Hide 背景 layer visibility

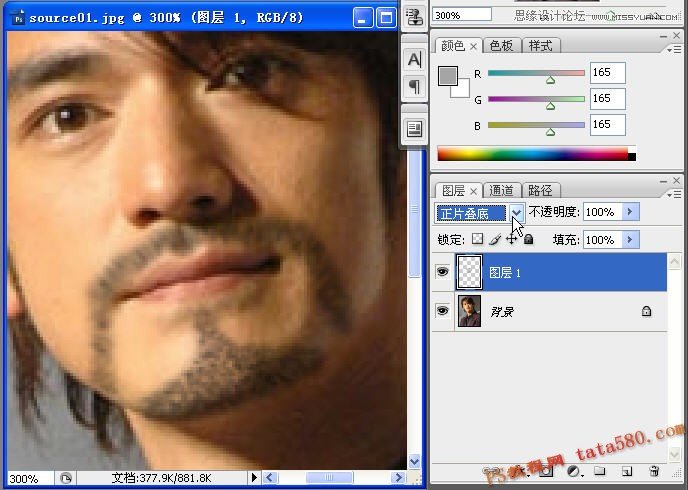coord(442,311)
